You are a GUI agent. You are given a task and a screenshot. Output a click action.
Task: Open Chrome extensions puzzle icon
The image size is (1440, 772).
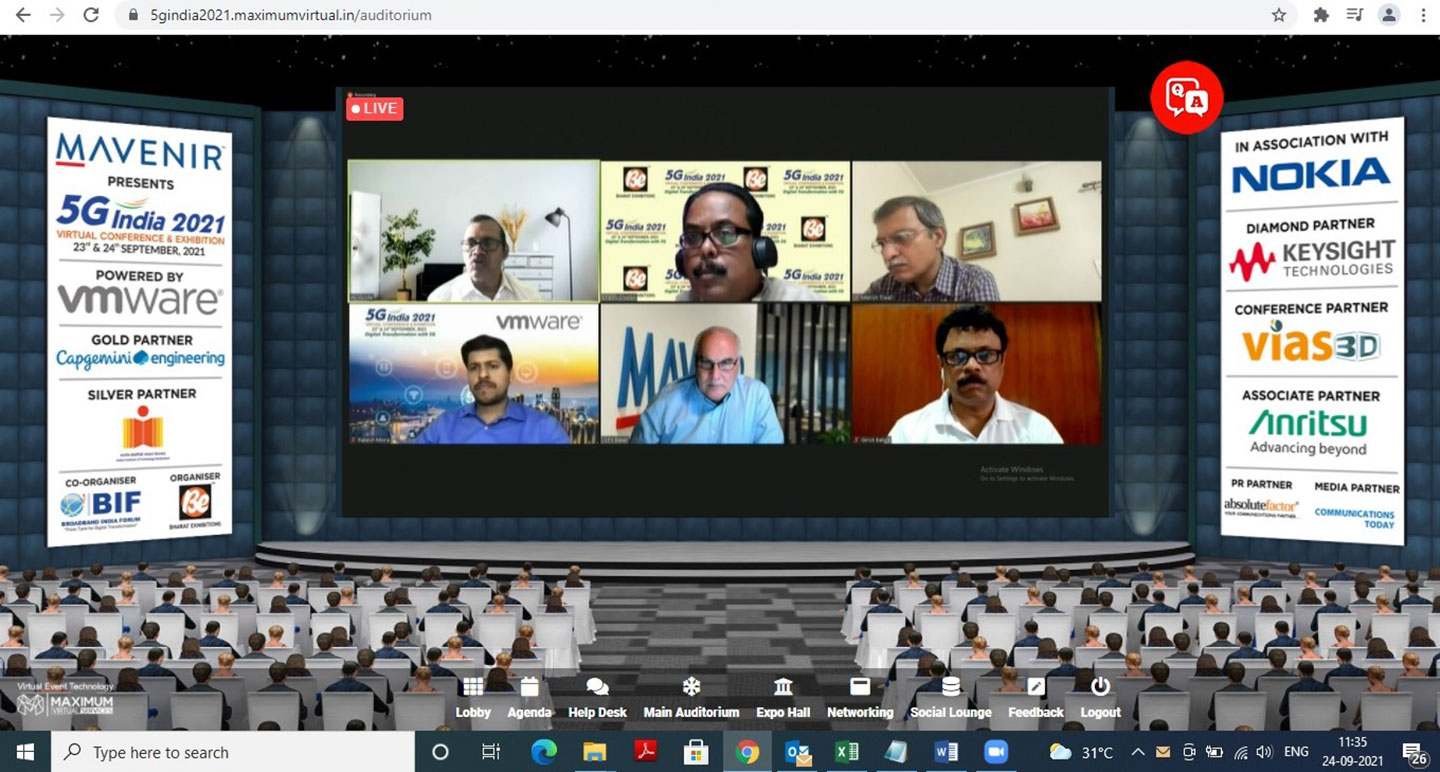tap(1321, 15)
